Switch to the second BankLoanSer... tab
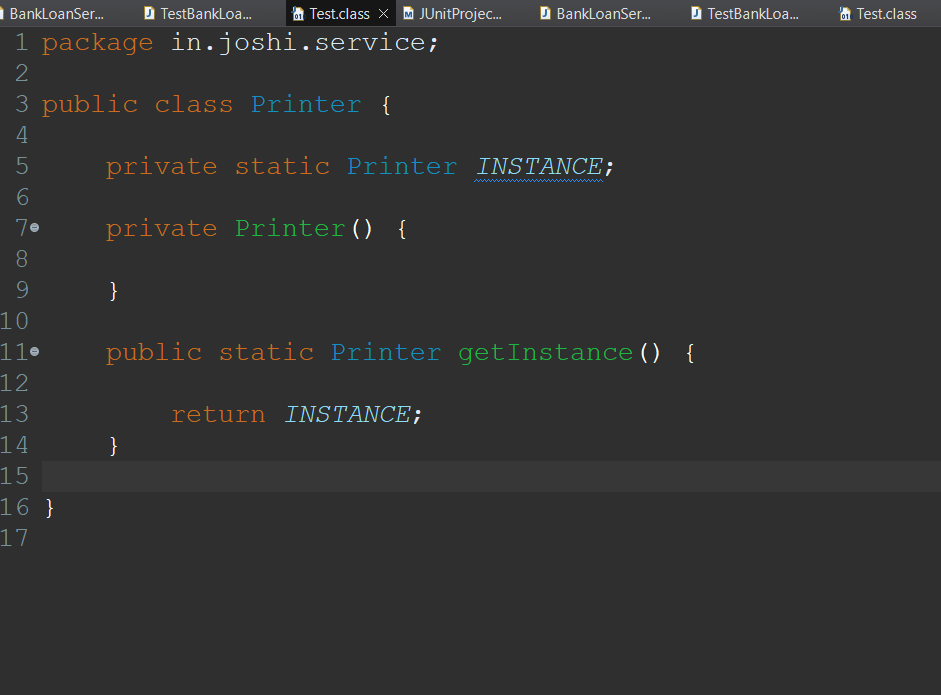Image resolution: width=941 pixels, height=695 pixels. (604, 14)
